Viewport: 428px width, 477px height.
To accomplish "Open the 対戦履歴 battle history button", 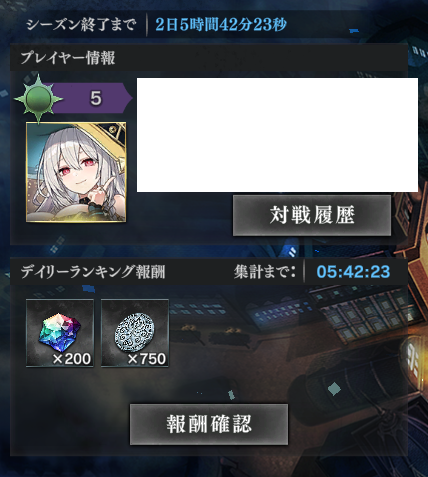I will click(x=312, y=215).
